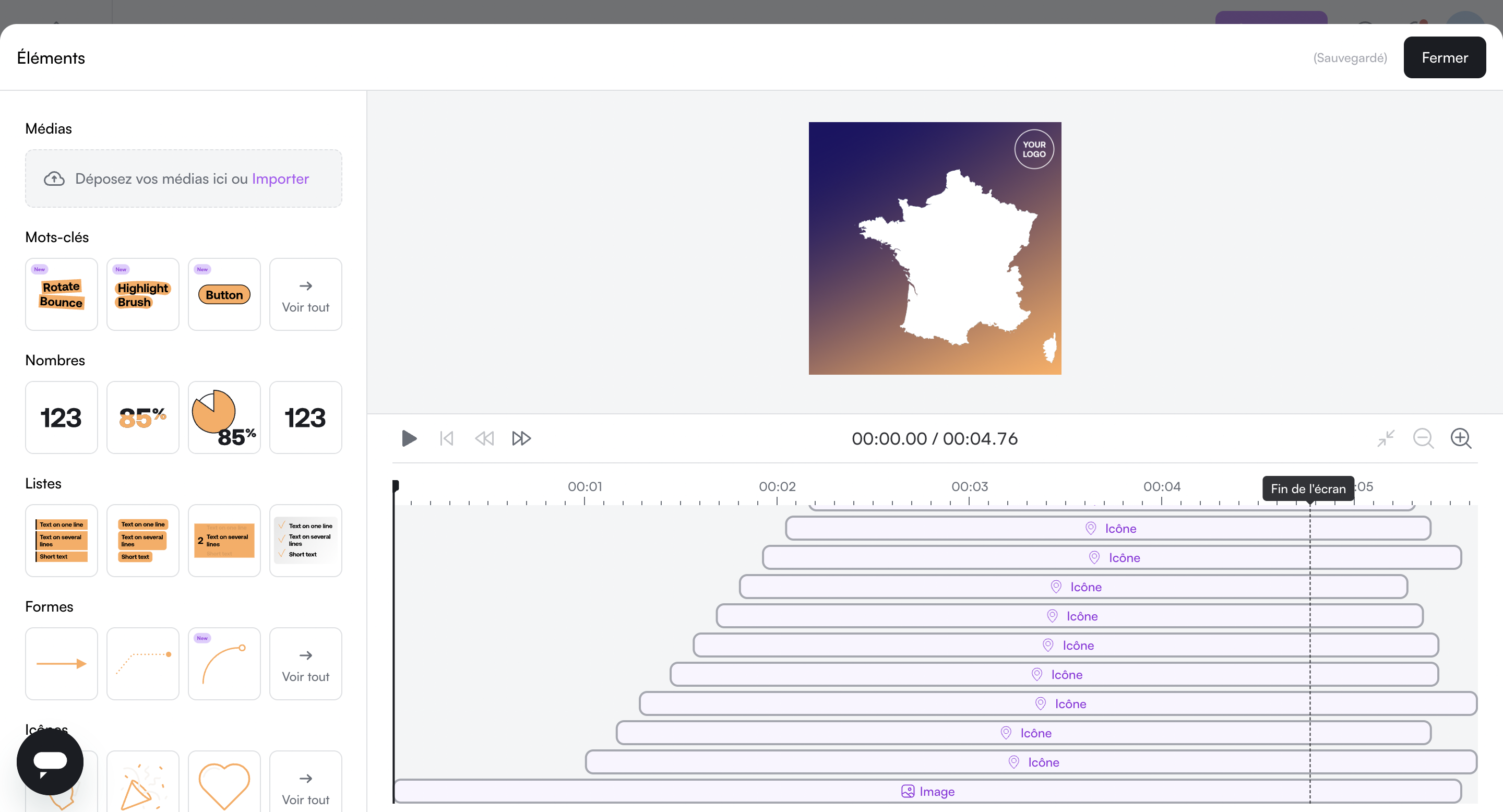Add the checkmark list element
Image resolution: width=1503 pixels, height=812 pixels.
click(x=306, y=540)
